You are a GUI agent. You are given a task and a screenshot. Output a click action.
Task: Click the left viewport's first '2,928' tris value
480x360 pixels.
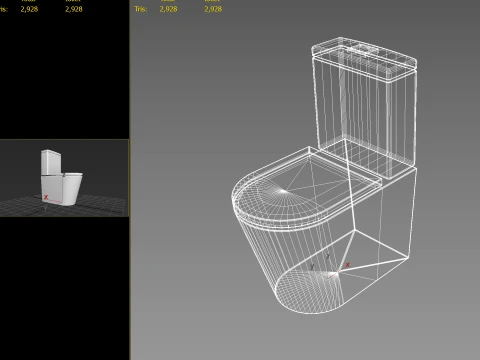[x=29, y=9]
